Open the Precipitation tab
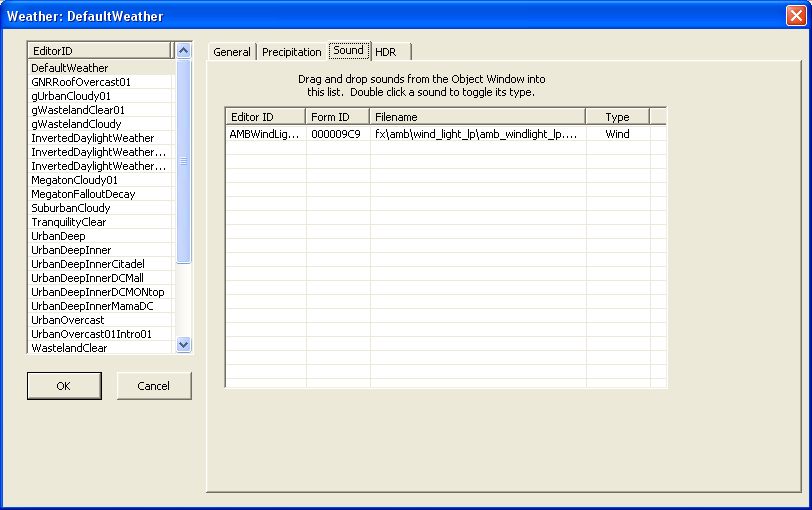The height and width of the screenshot is (510, 812). pos(292,52)
